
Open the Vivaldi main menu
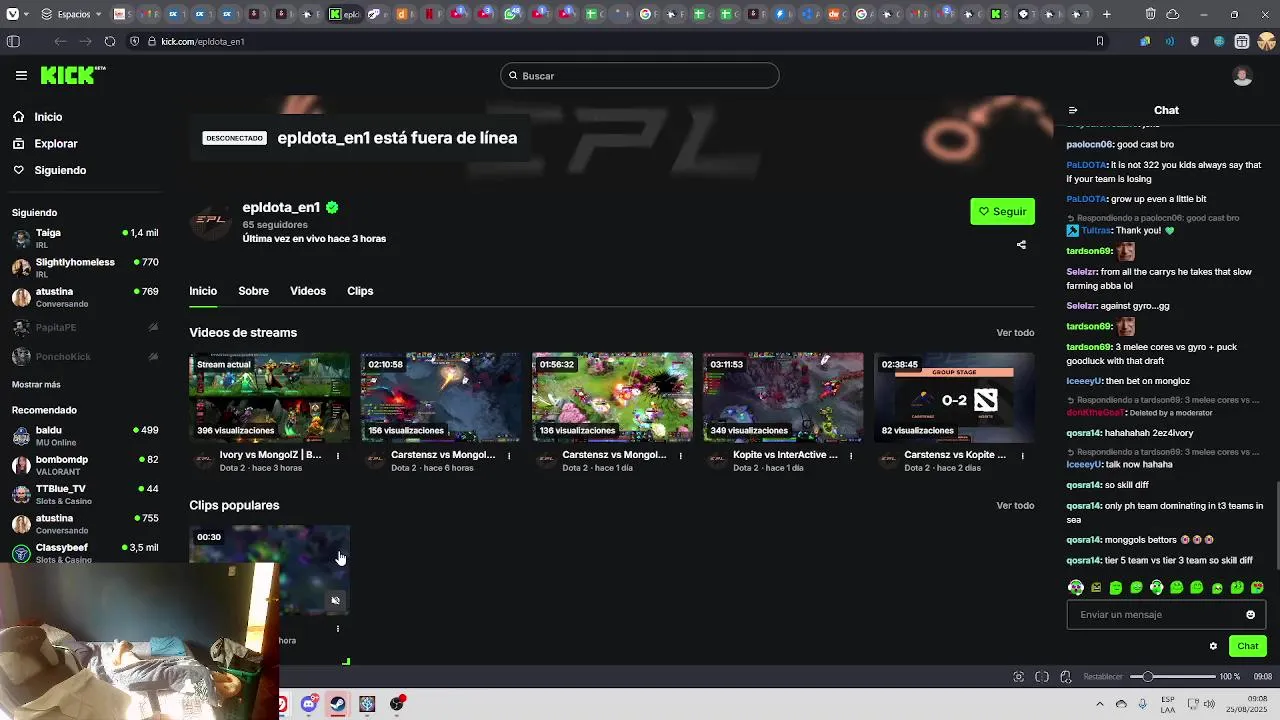(x=19, y=14)
